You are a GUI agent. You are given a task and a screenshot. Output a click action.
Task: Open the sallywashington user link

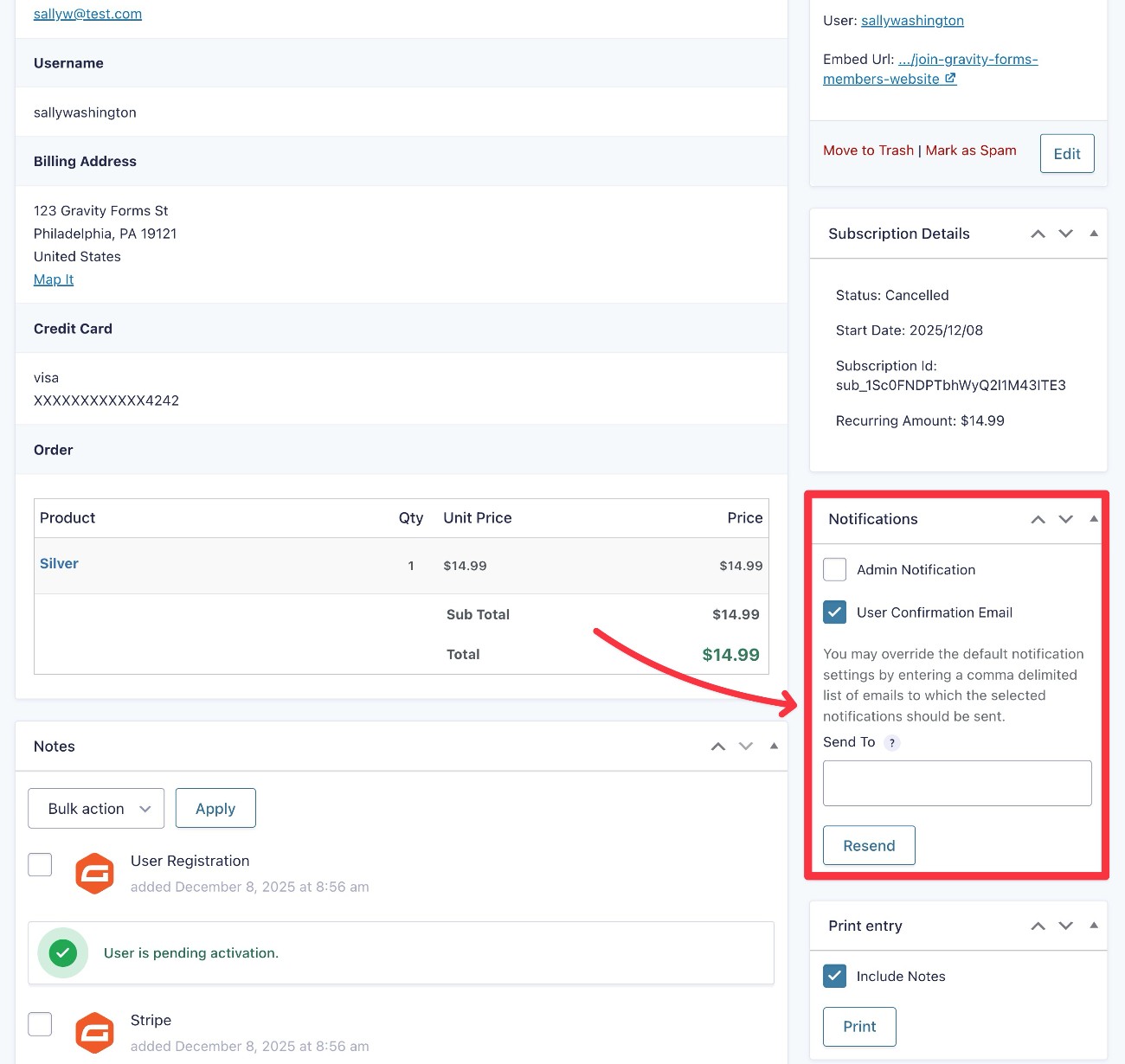(x=912, y=21)
